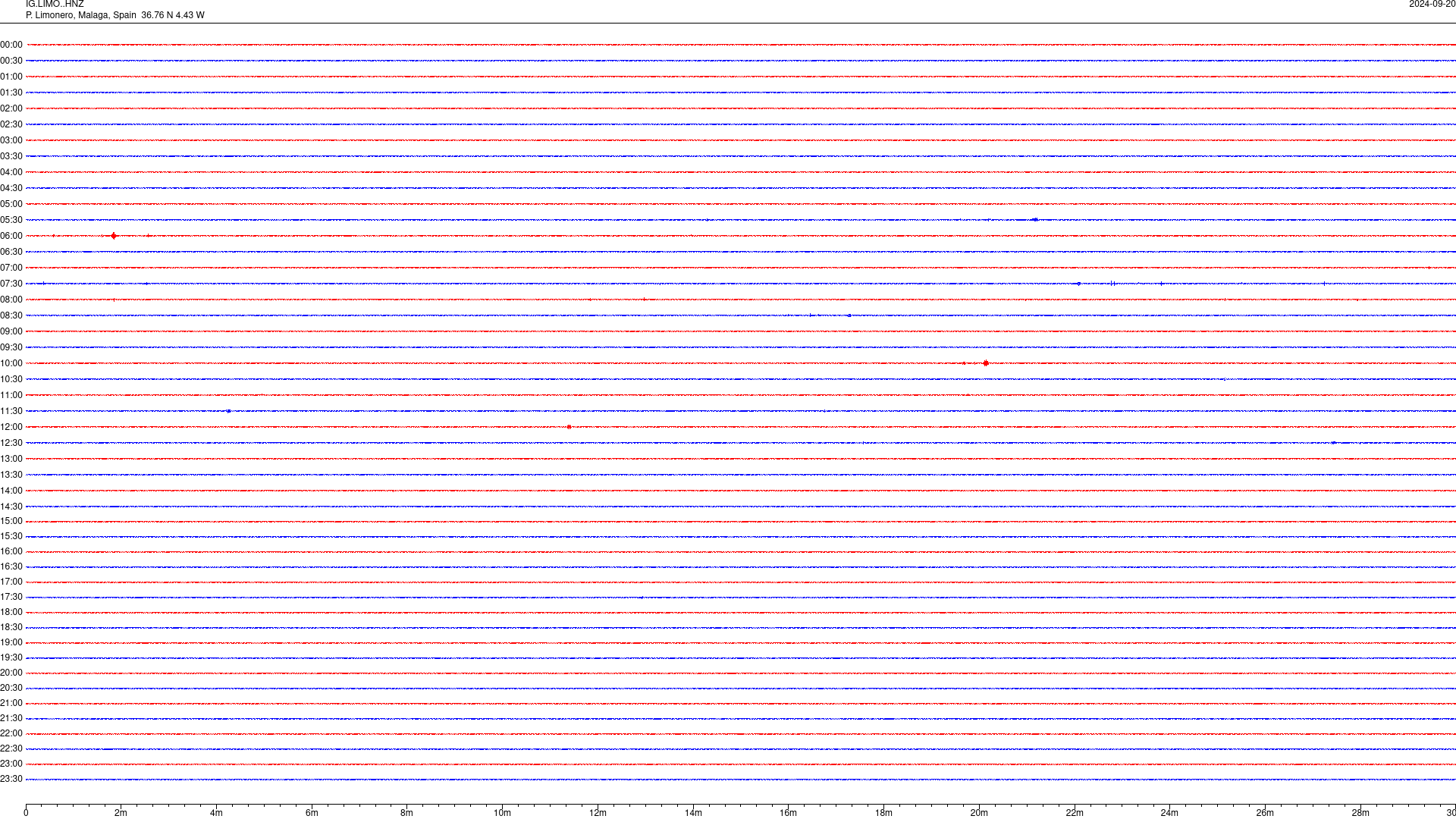Viewport: 1456px width, 819px height.
Task: Click the 22m tick label on the axis
Action: pyautogui.click(x=1075, y=813)
